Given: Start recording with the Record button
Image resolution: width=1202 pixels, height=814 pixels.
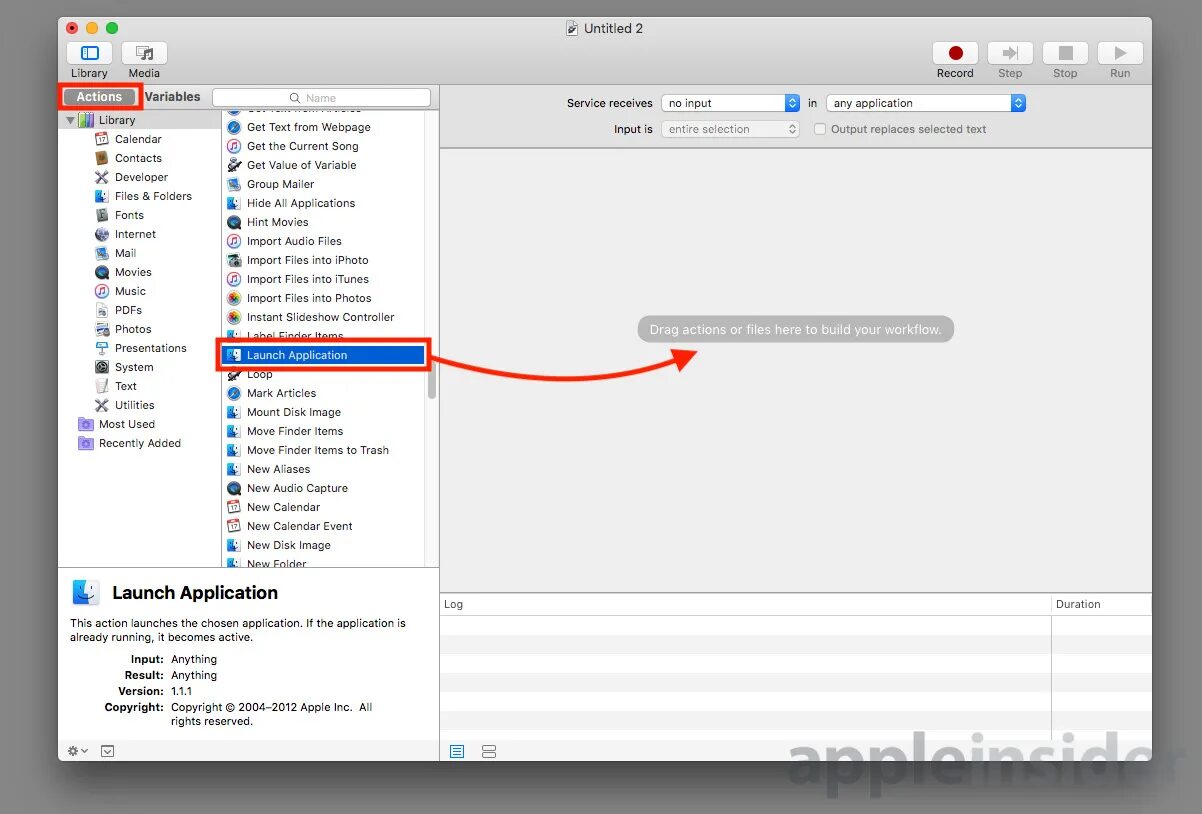Looking at the screenshot, I should tap(955, 53).
